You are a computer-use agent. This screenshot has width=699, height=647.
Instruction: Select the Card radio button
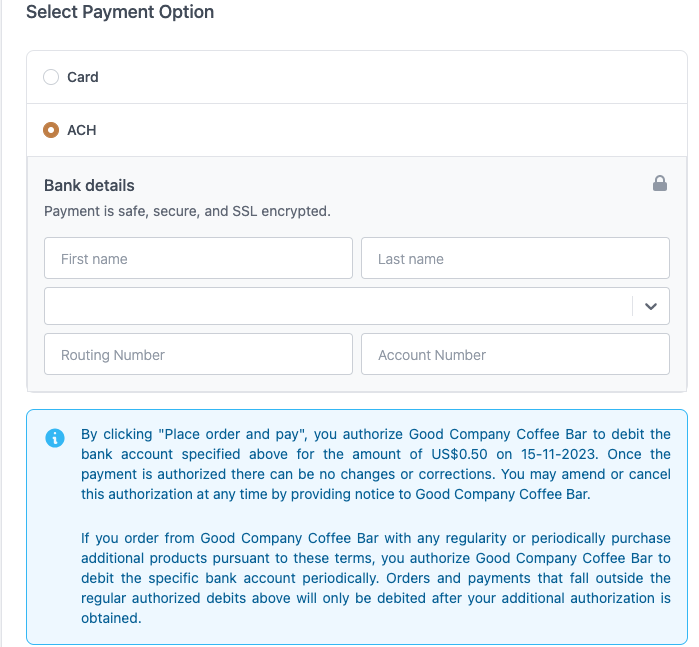(x=51, y=77)
